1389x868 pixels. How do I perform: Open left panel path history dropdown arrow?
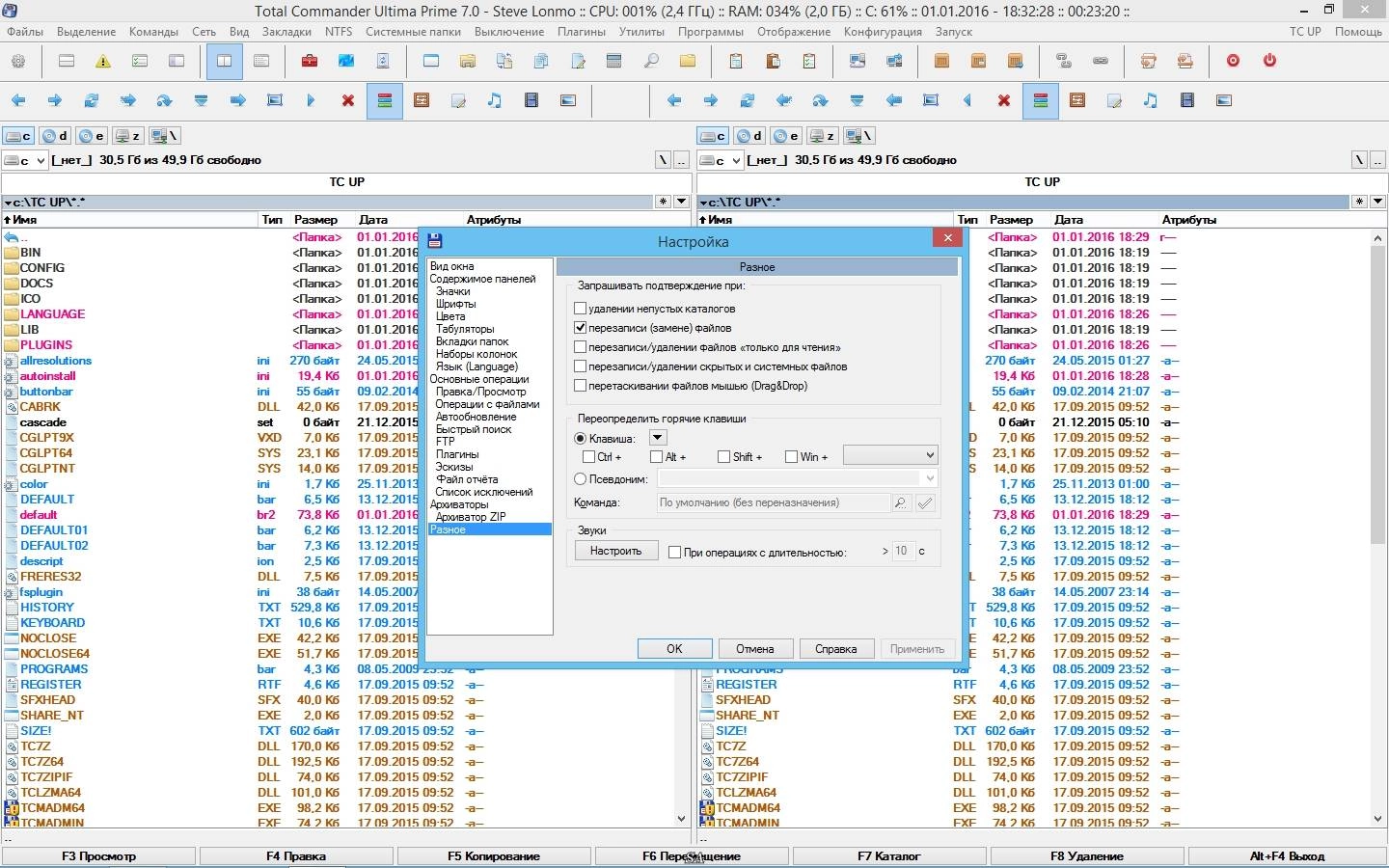(681, 202)
